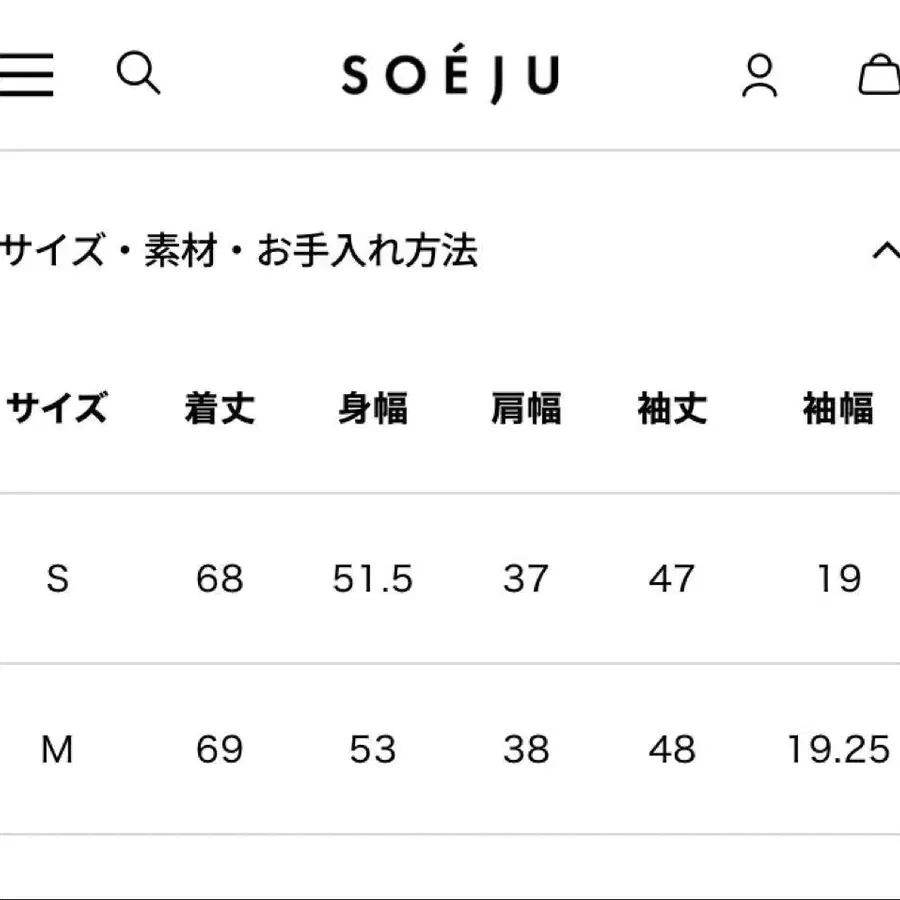The height and width of the screenshot is (900, 900).
Task: Click the 51.5 body width value
Action: (x=373, y=579)
